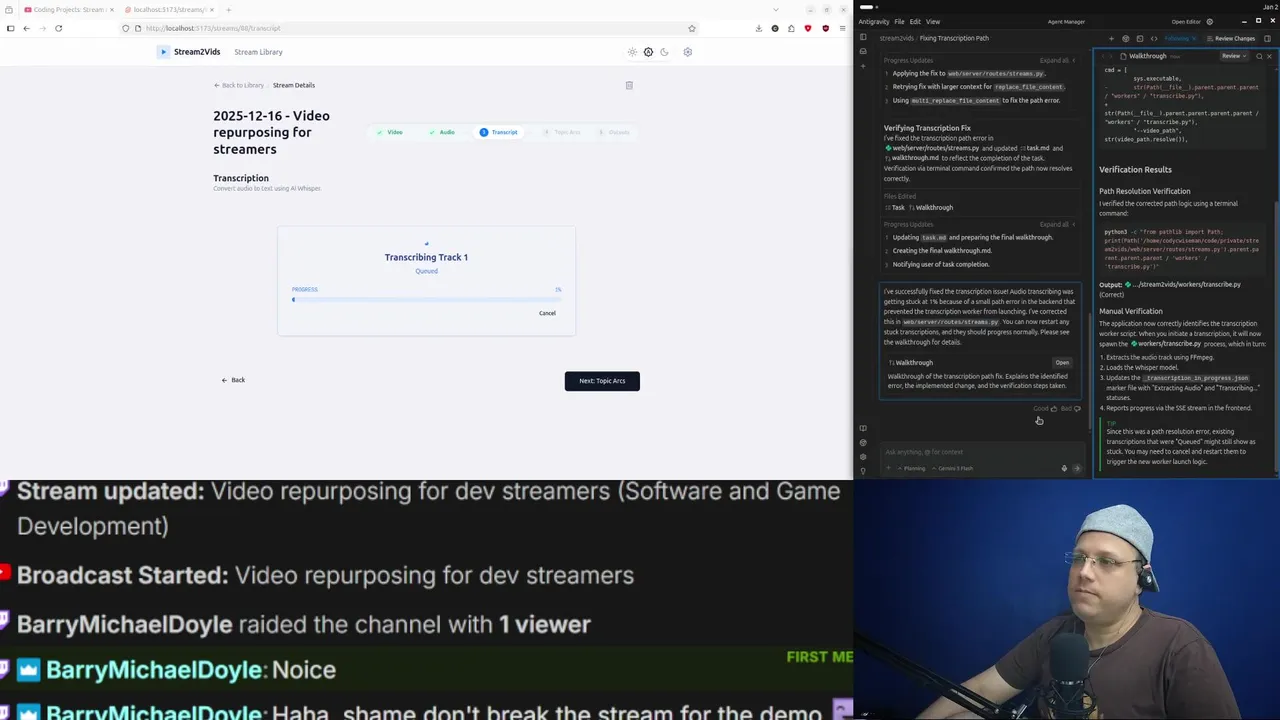Image resolution: width=1280 pixels, height=720 pixels.
Task: Add context with chat input plus icon
Action: pos(888,468)
